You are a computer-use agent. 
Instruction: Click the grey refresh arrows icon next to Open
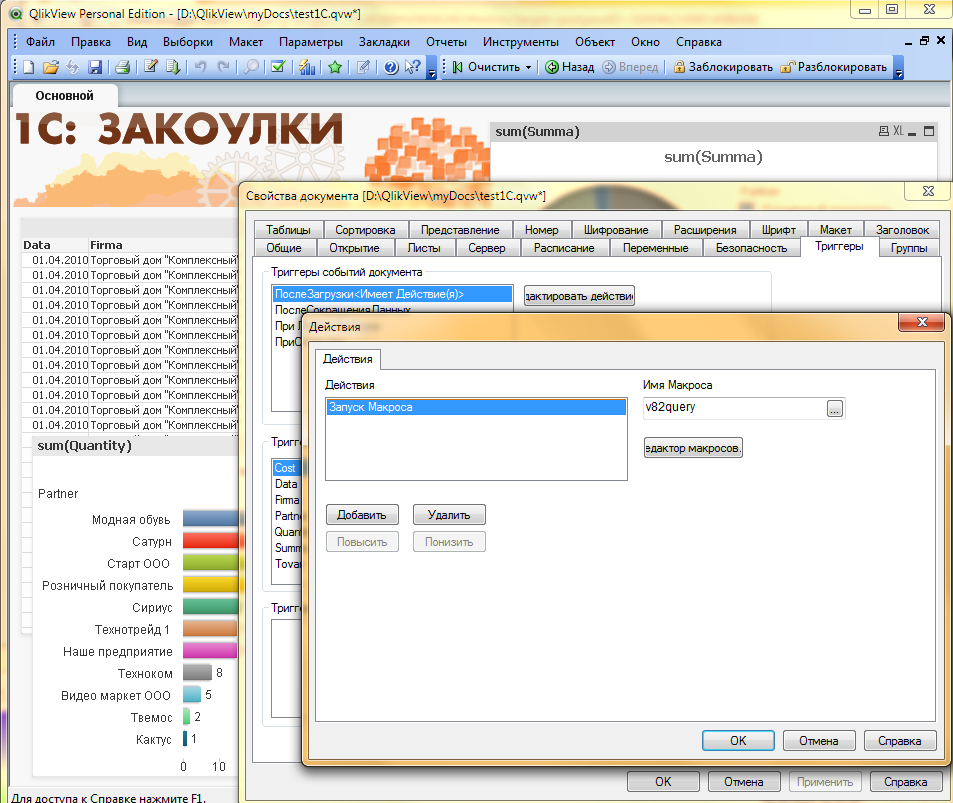(x=72, y=67)
